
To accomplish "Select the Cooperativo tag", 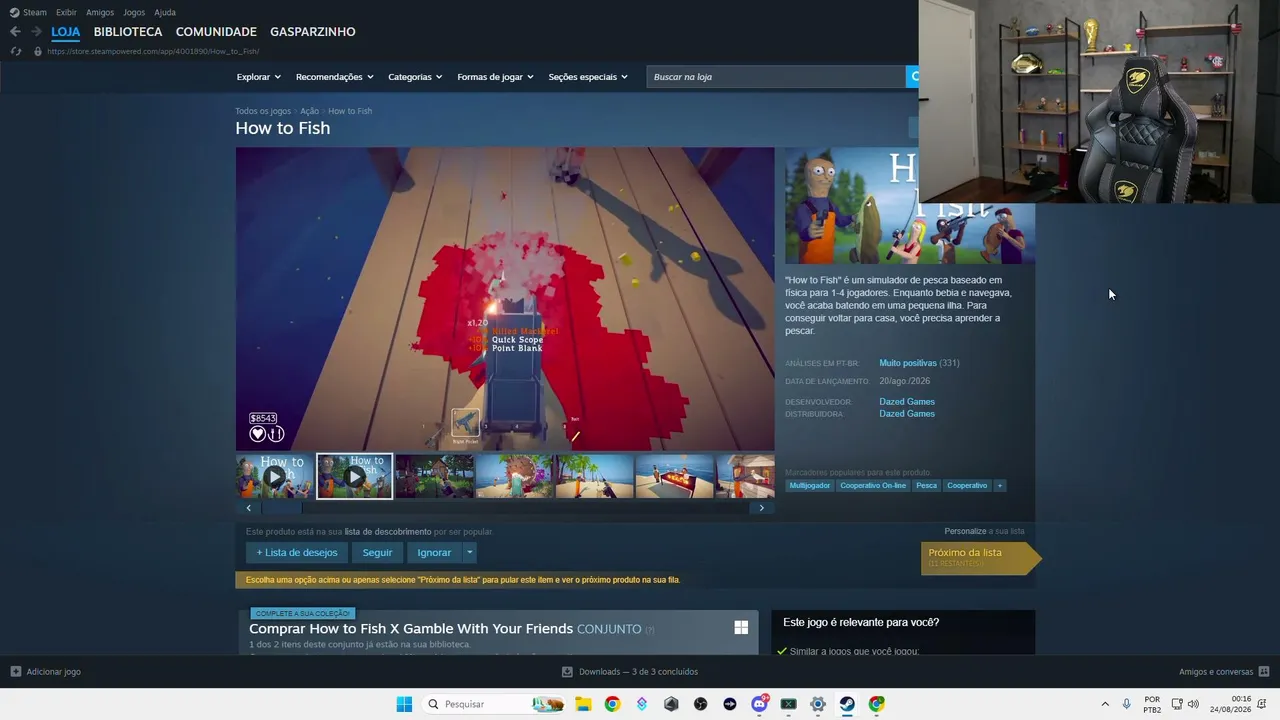I will coord(967,486).
